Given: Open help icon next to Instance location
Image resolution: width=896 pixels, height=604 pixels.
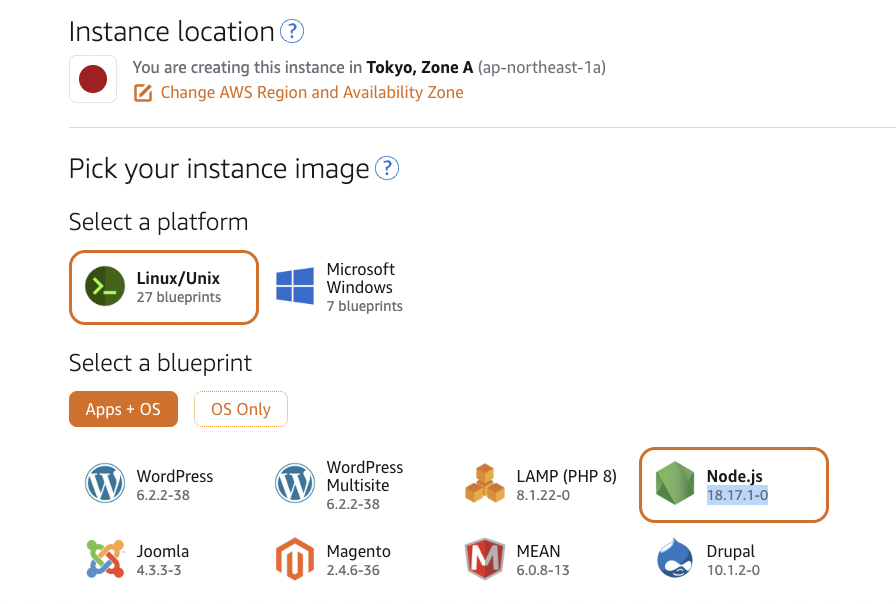Looking at the screenshot, I should tap(292, 31).
